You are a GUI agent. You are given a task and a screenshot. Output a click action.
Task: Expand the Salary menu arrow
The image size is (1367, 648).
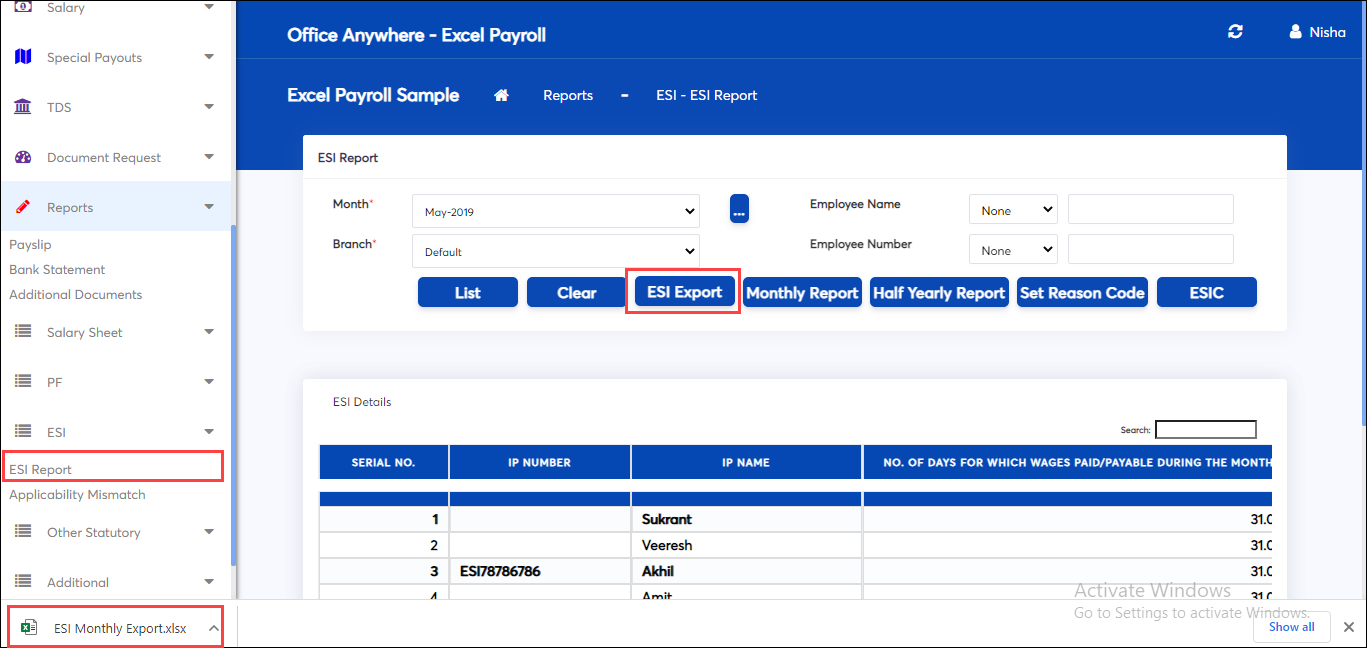click(x=208, y=7)
